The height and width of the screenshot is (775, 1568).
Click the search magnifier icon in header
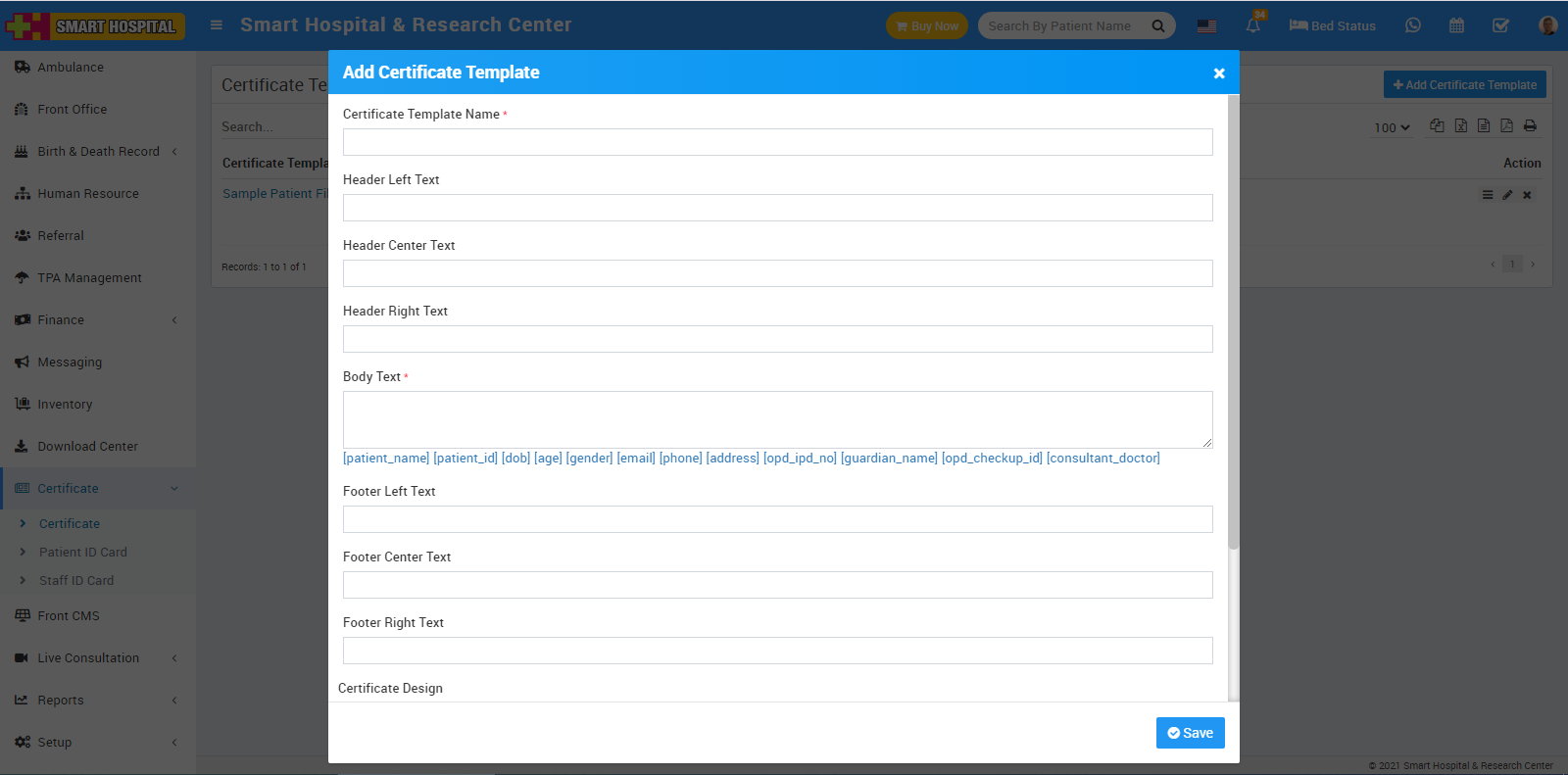tap(1158, 26)
